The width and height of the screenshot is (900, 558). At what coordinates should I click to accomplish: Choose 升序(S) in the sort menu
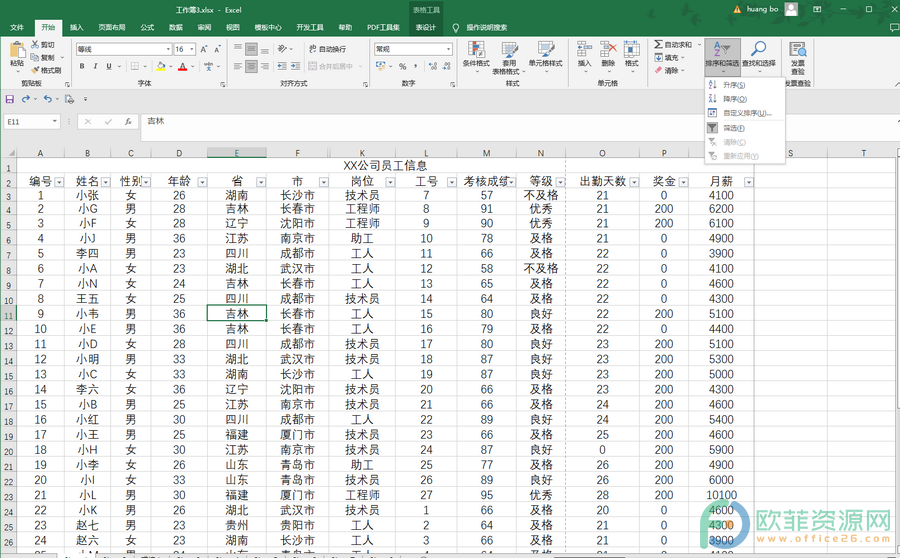tap(744, 85)
